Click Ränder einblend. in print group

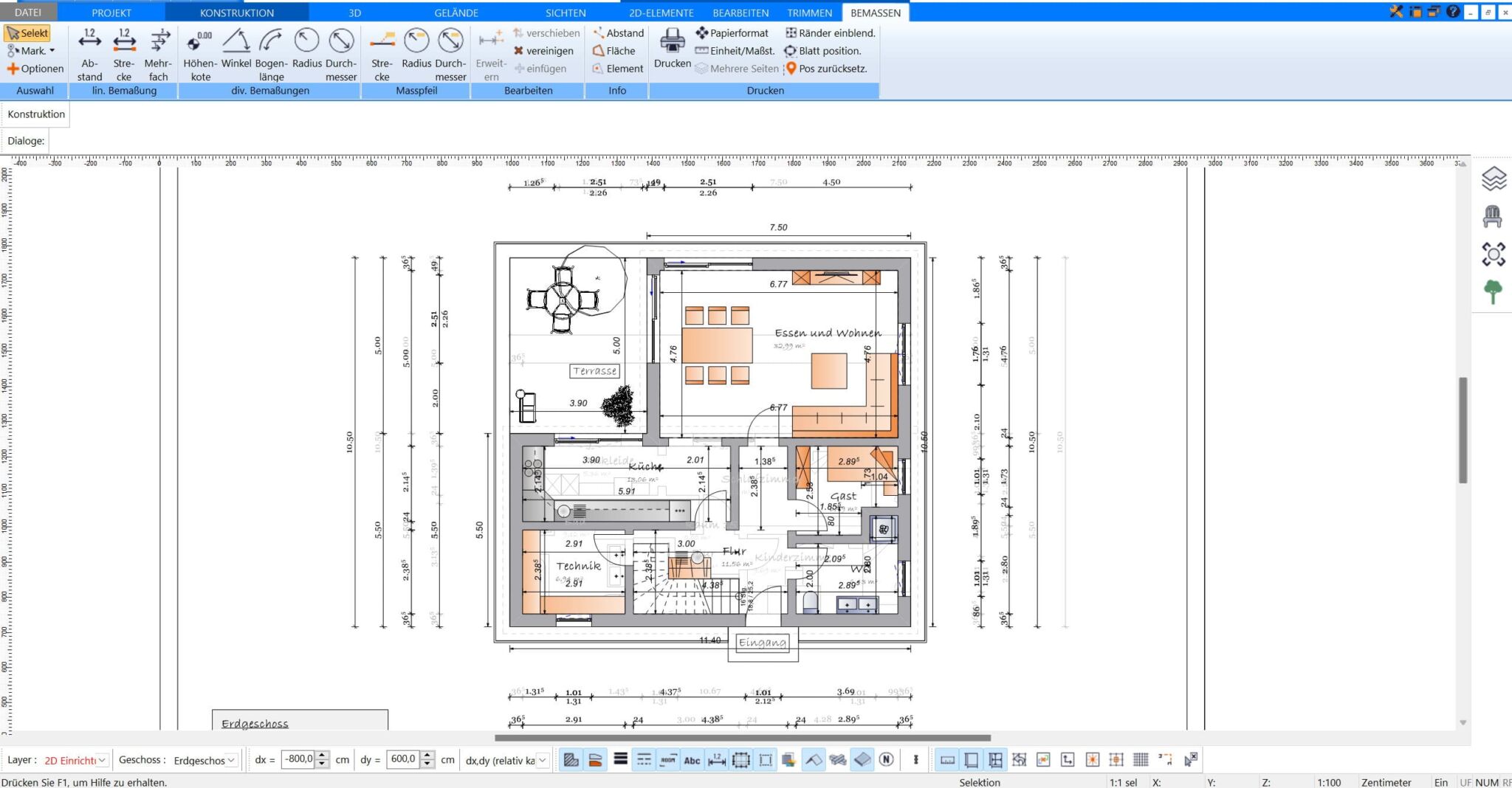[830, 33]
